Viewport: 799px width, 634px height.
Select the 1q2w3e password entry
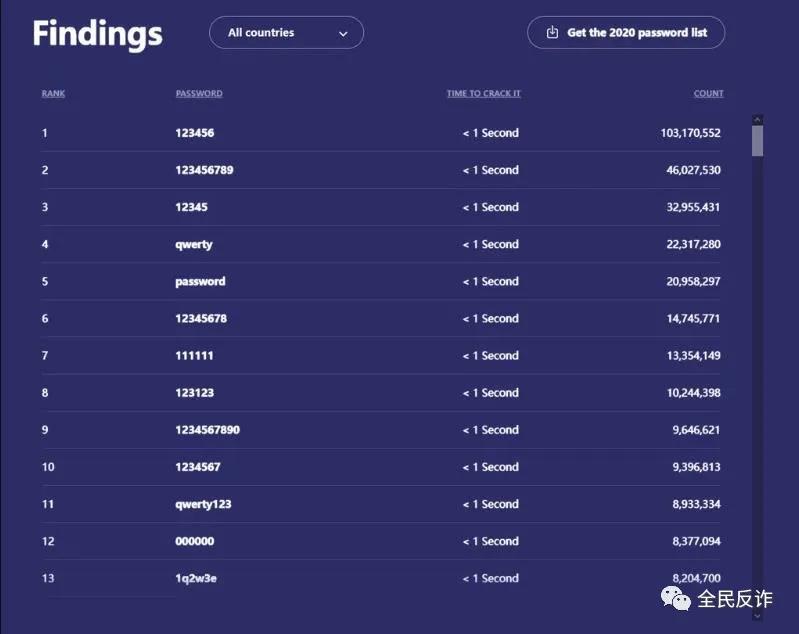(x=196, y=578)
